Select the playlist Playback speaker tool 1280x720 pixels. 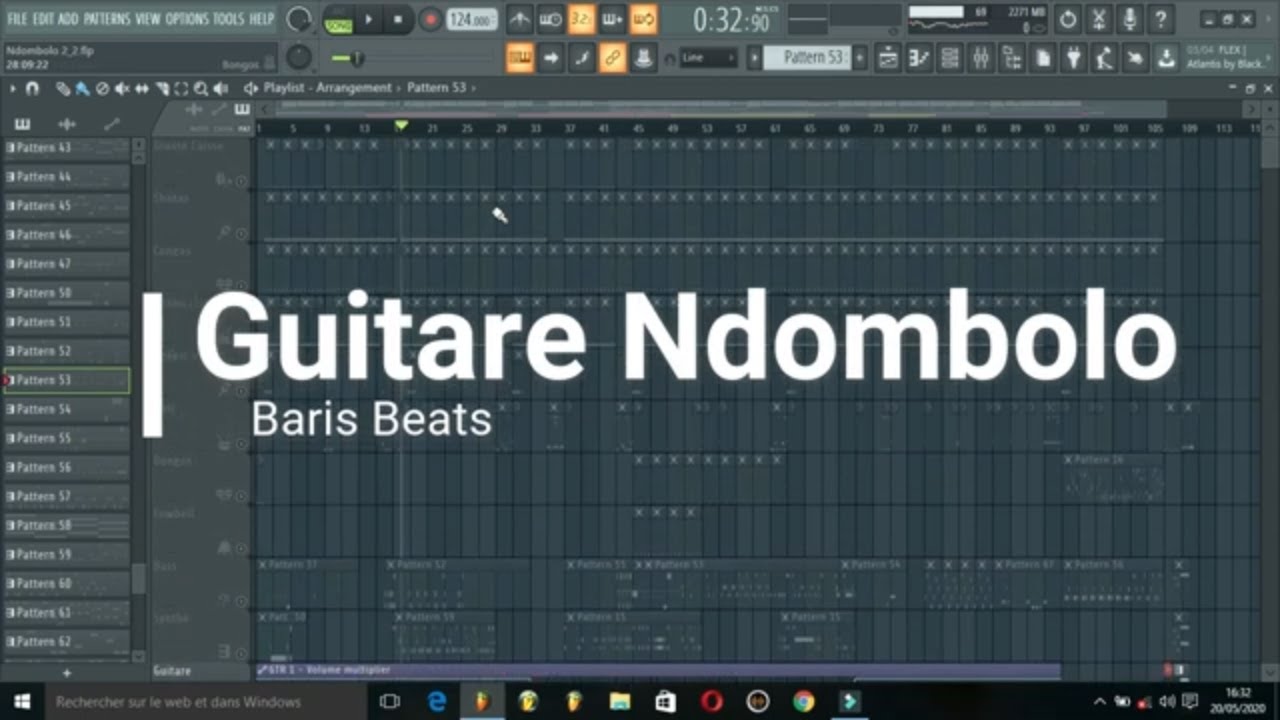(x=221, y=88)
